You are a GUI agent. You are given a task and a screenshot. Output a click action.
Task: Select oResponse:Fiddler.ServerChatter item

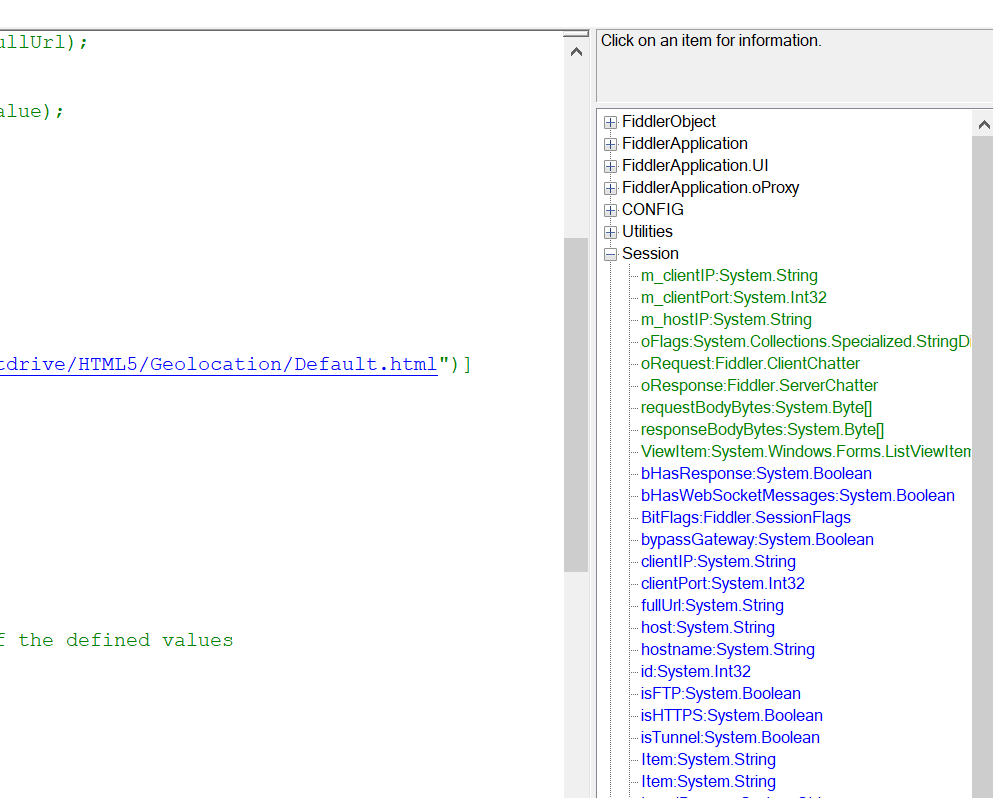pyautogui.click(x=759, y=386)
